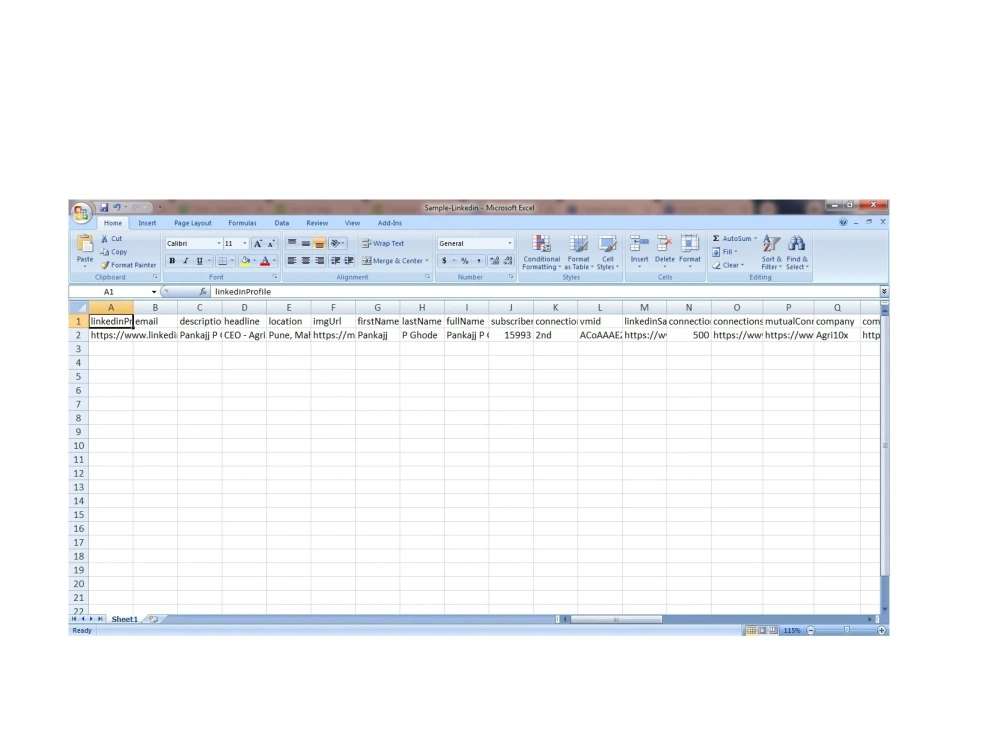Switch to the Review tab
This screenshot has height=750, width=1000.
(317, 223)
